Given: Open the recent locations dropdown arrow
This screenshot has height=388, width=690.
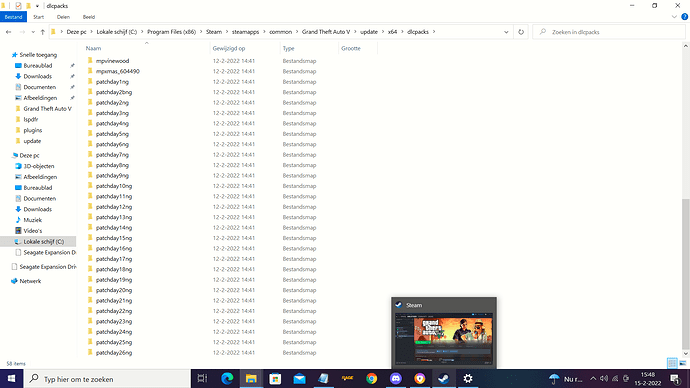Looking at the screenshot, I should (33, 32).
